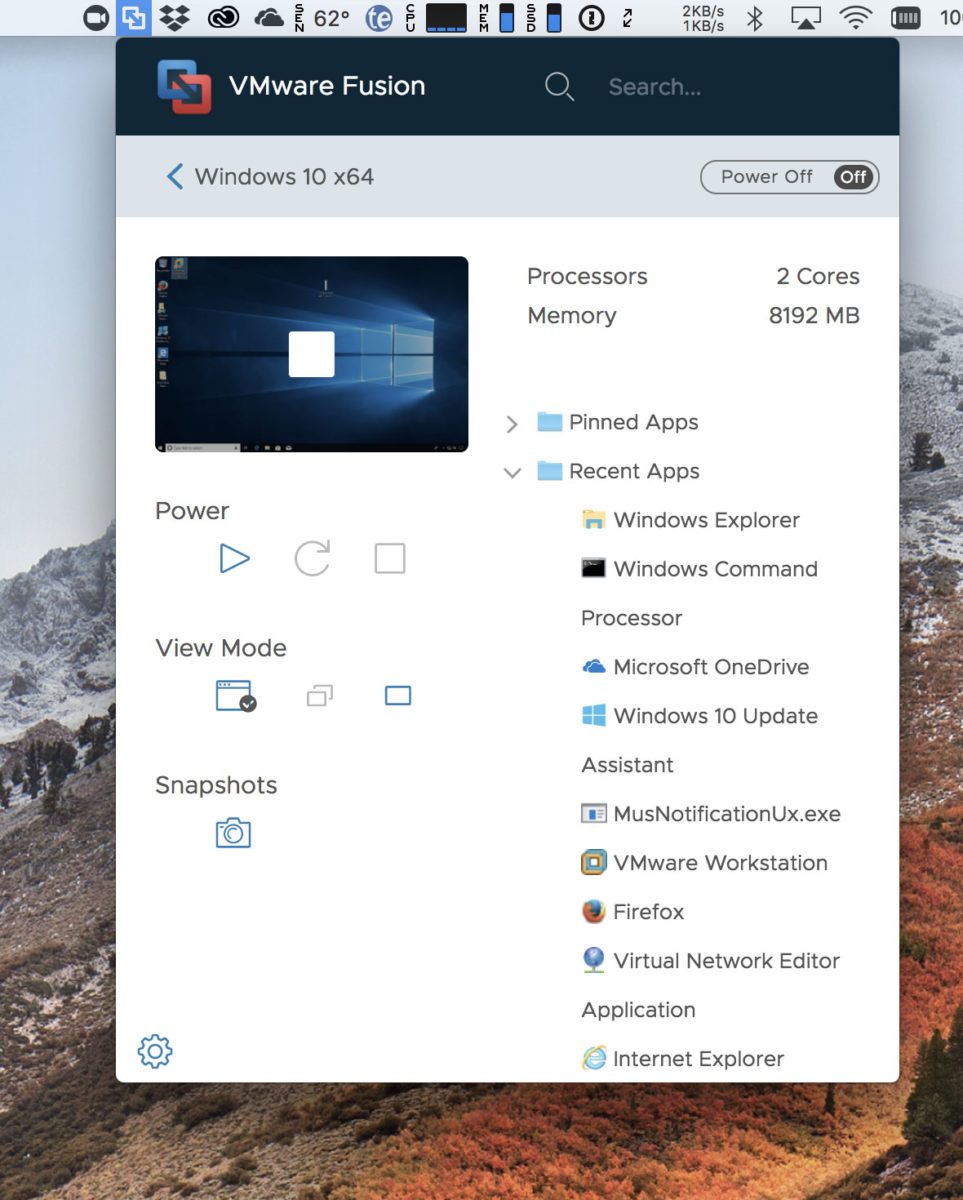963x1200 pixels.
Task: Switch to Single Window view mode
Action: 235,694
